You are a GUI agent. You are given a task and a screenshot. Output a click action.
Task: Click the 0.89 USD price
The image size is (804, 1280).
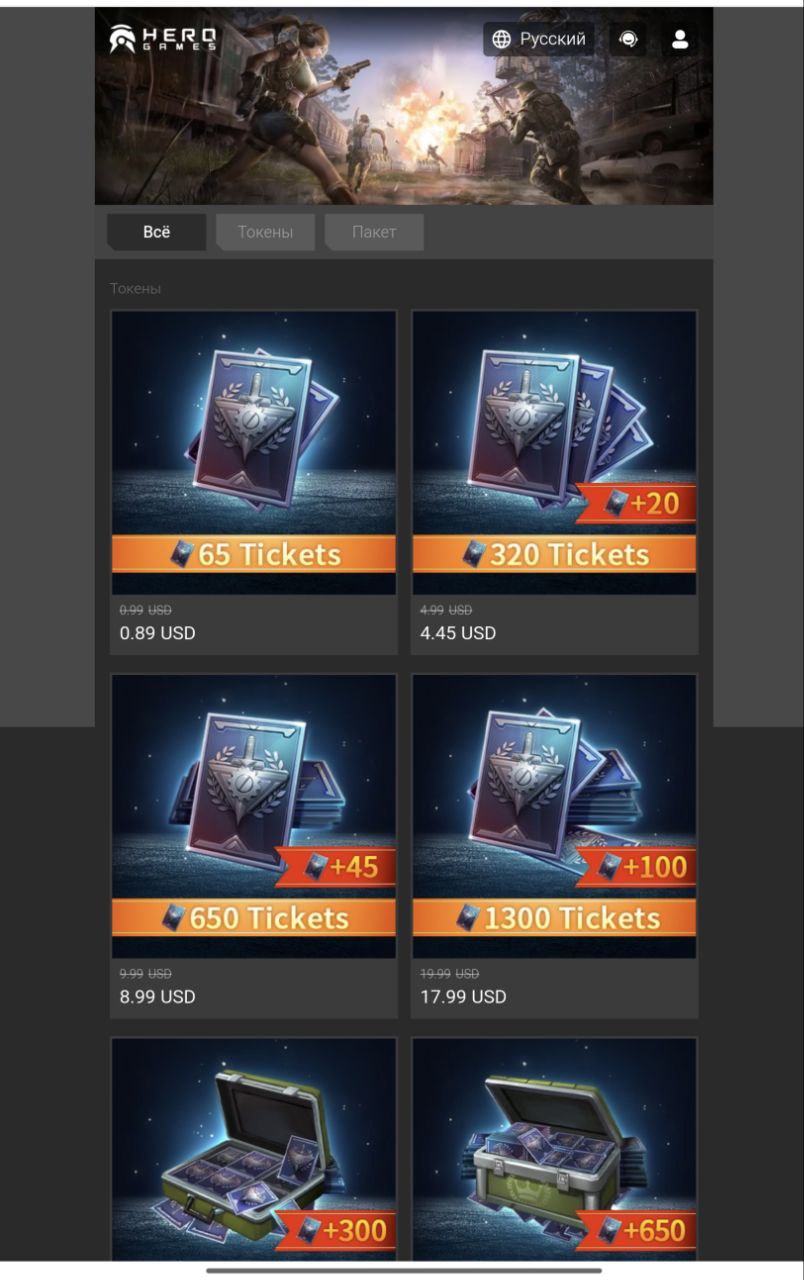click(157, 633)
